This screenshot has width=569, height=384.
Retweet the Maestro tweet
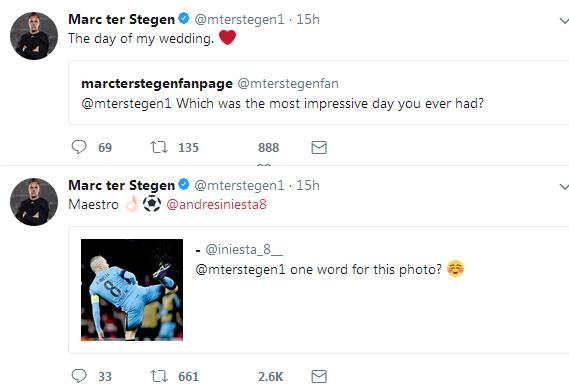pyautogui.click(x=159, y=376)
